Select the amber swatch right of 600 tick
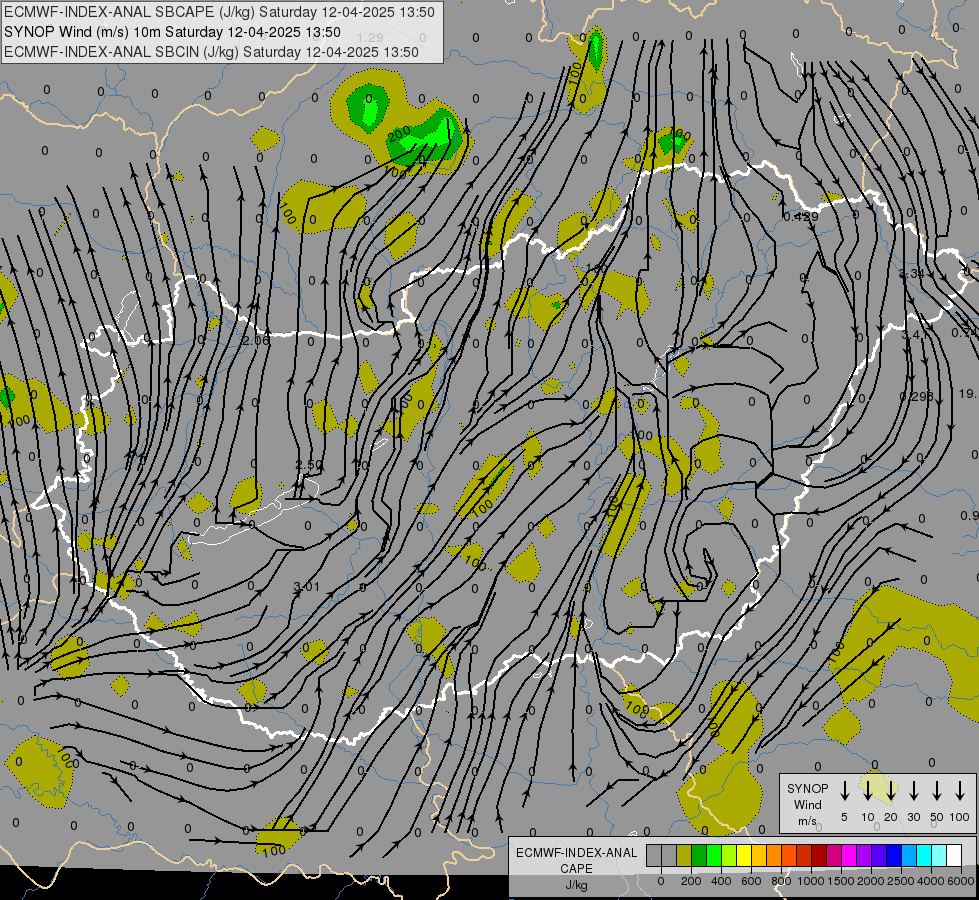The height and width of the screenshot is (900, 979). pyautogui.click(x=759, y=855)
